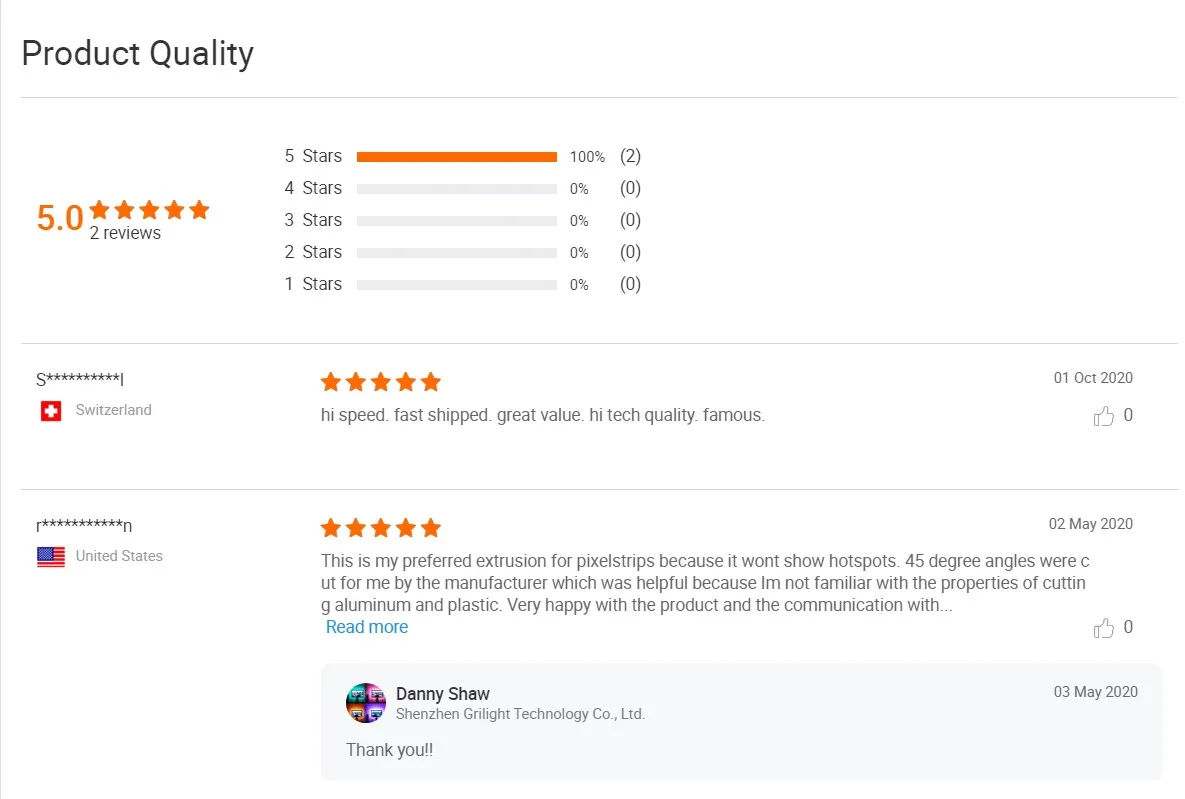Click the orange 5 Stars progress bar

coord(456,157)
